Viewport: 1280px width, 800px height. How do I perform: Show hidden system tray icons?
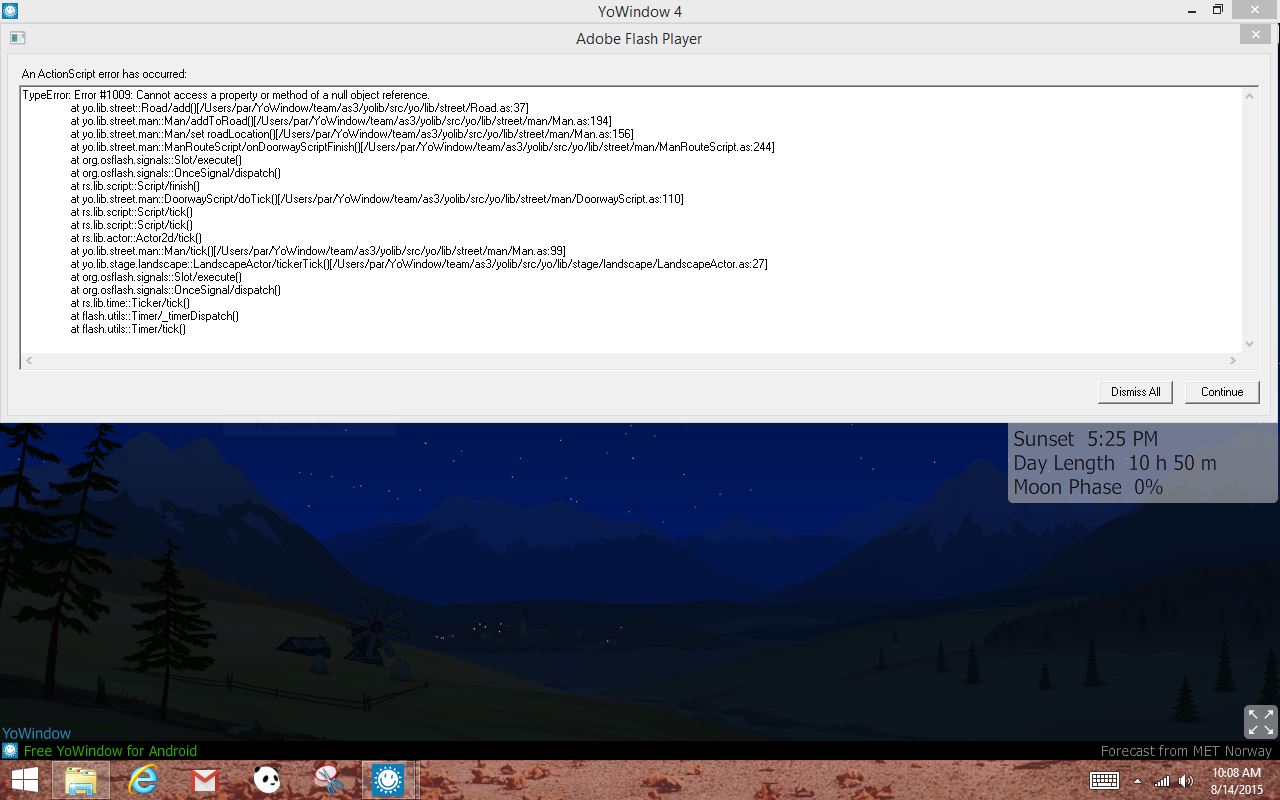tap(1137, 781)
